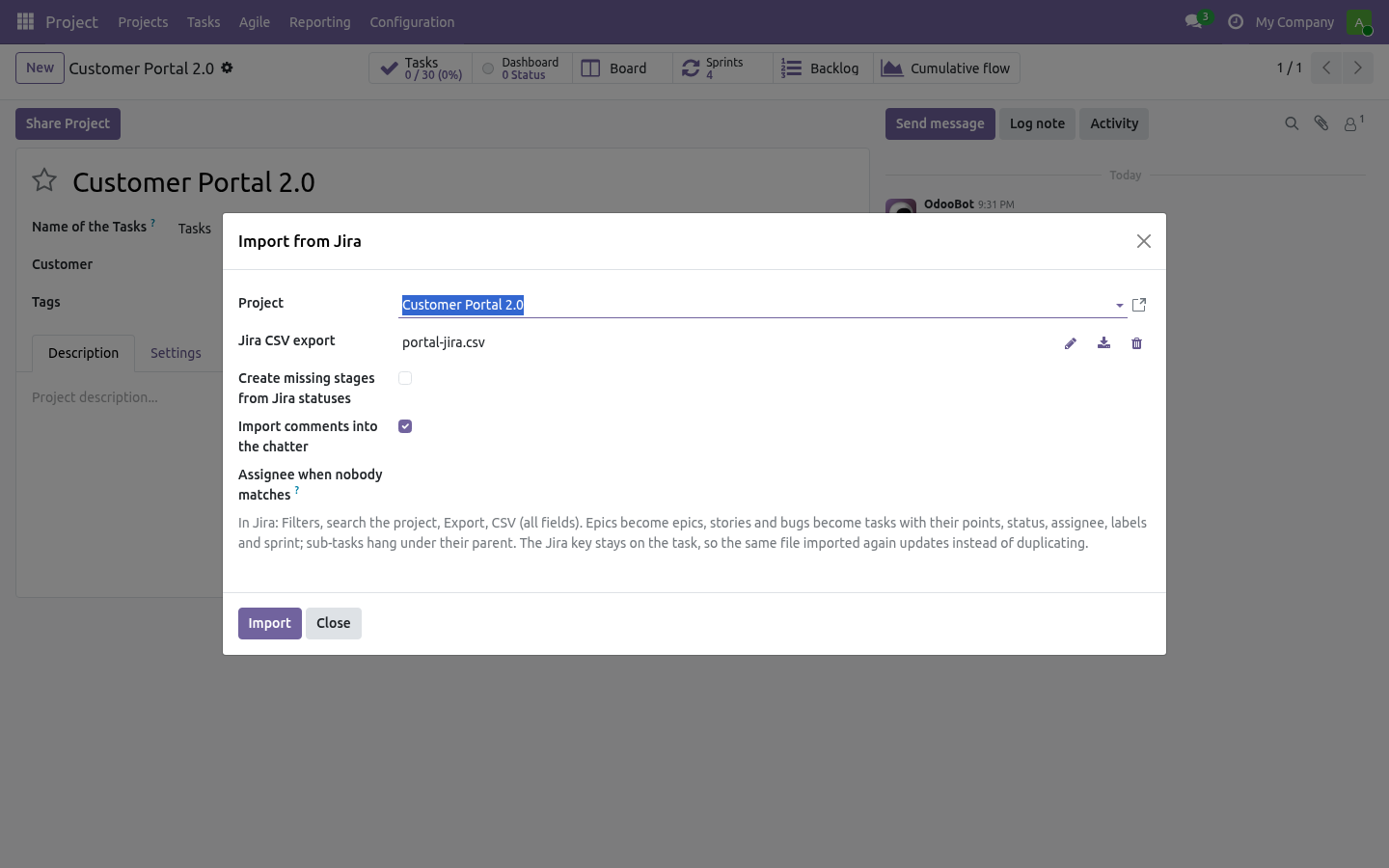Image resolution: width=1389 pixels, height=868 pixels.
Task: Open the apps grid menu icon
Action: click(26, 21)
